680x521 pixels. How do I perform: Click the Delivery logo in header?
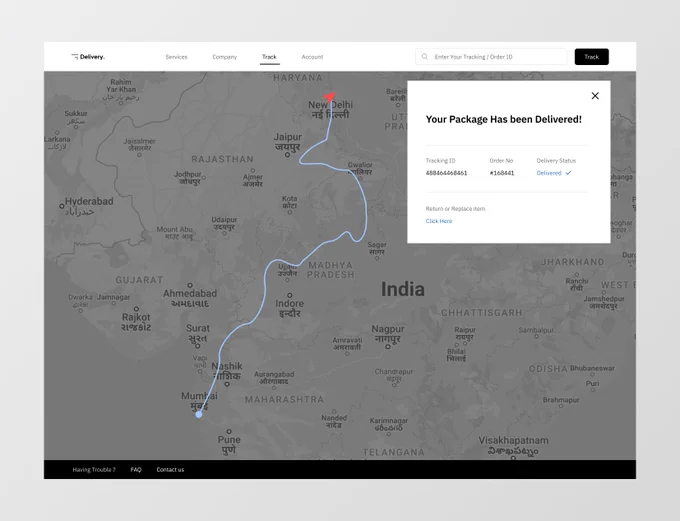coord(88,57)
